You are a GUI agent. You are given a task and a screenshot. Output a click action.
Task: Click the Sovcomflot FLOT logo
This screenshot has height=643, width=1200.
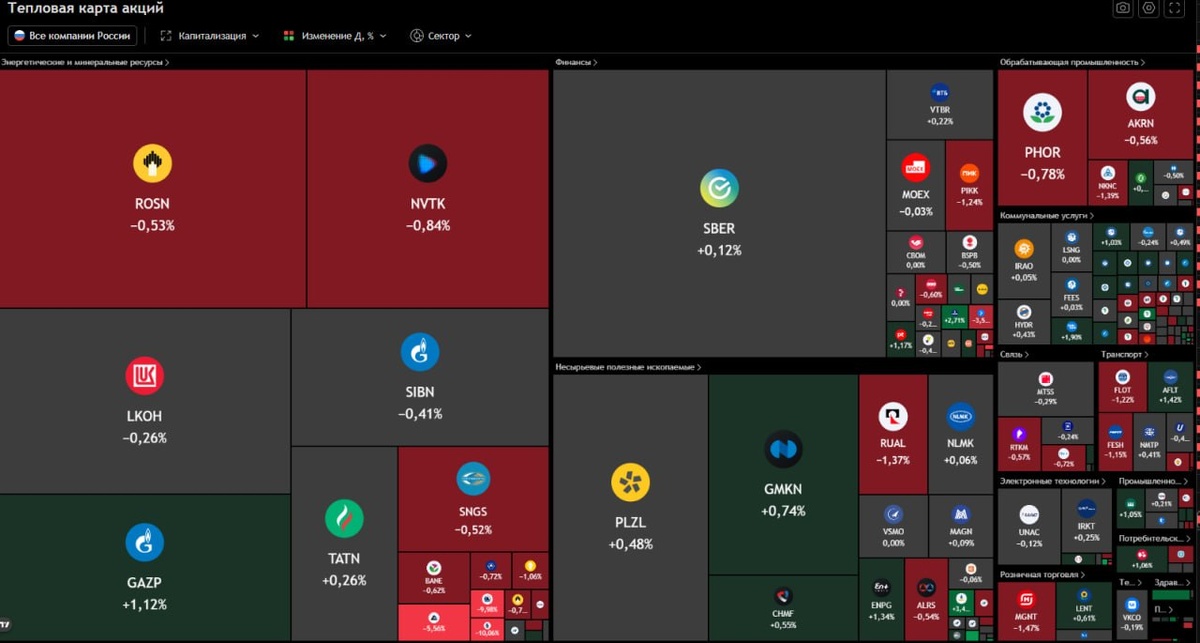[1123, 376]
